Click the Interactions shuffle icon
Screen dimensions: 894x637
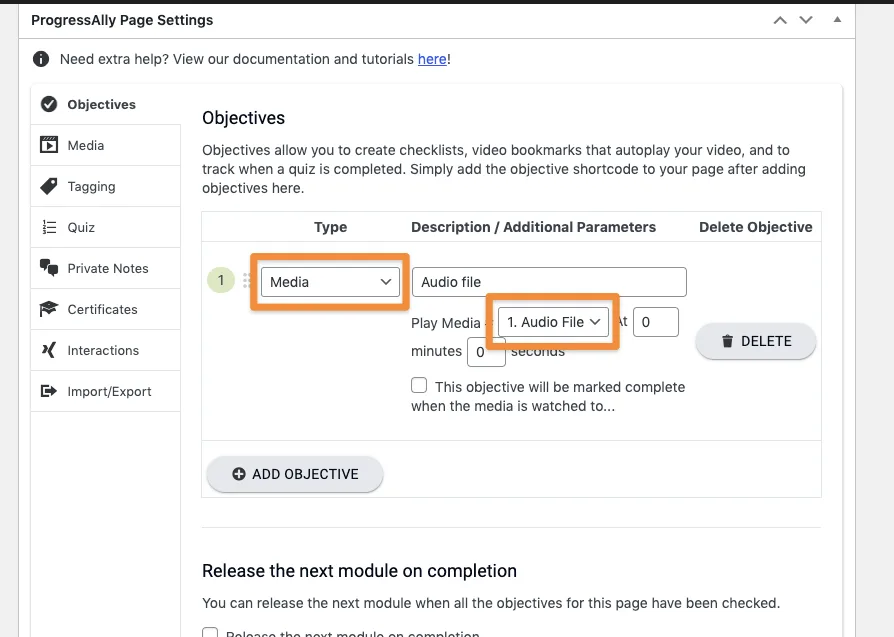point(48,351)
